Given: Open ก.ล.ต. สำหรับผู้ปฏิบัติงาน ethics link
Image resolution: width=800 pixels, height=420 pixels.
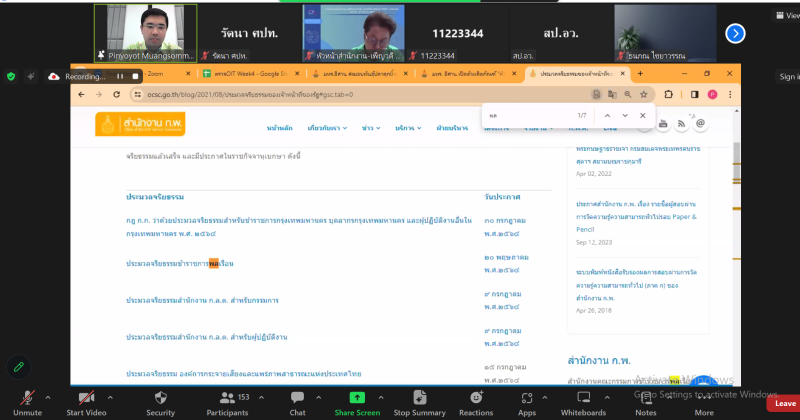Looking at the screenshot, I should 207,337.
